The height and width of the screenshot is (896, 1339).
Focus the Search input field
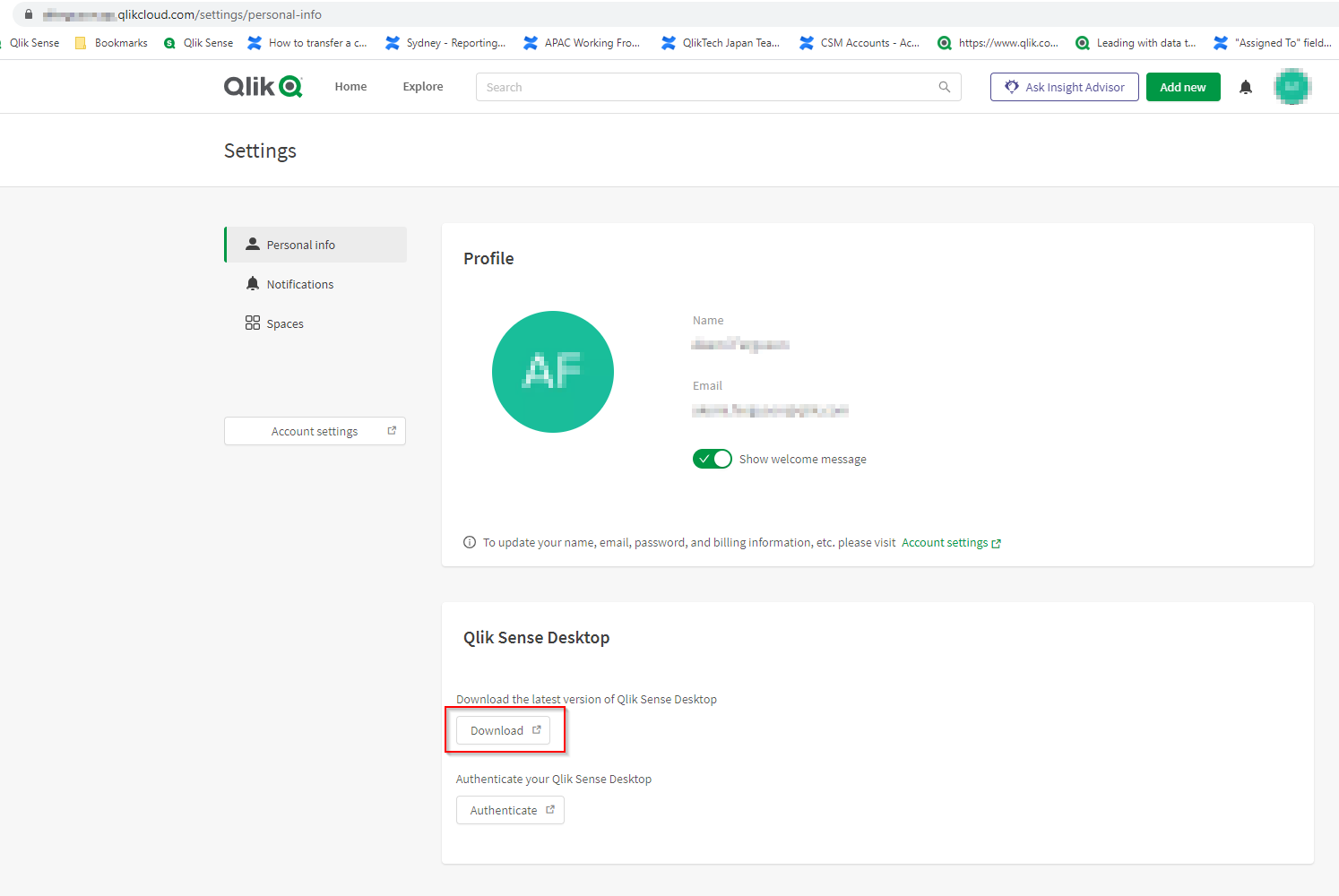[x=718, y=87]
